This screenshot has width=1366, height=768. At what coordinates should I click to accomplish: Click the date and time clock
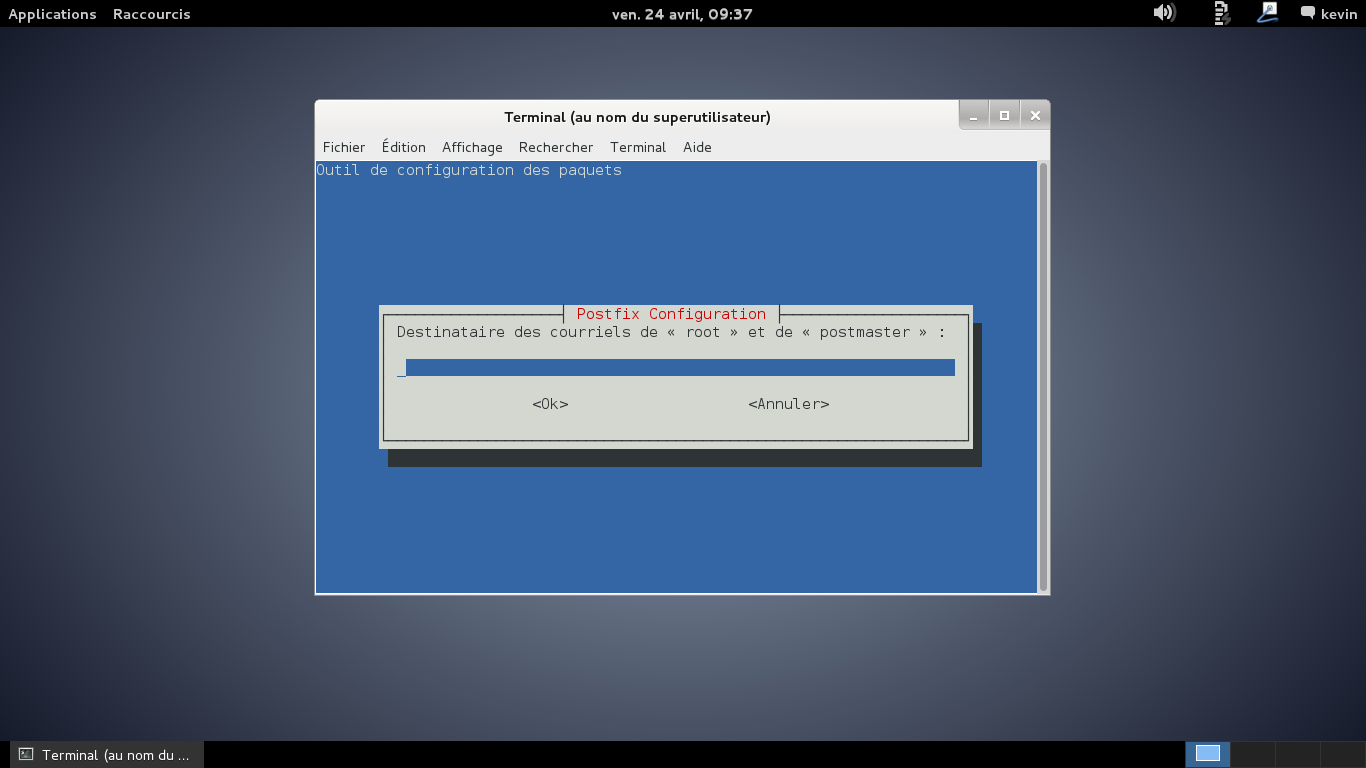click(682, 14)
